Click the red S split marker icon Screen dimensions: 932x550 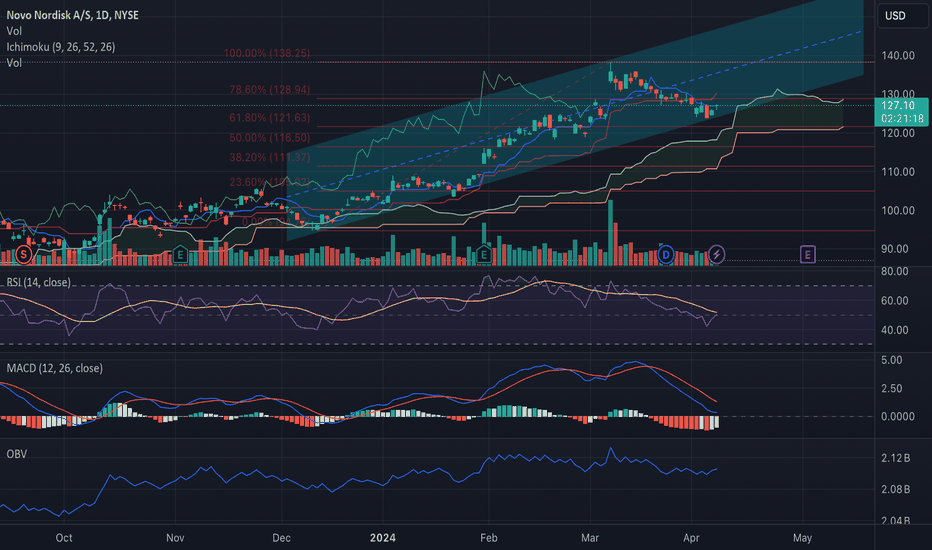[23, 254]
